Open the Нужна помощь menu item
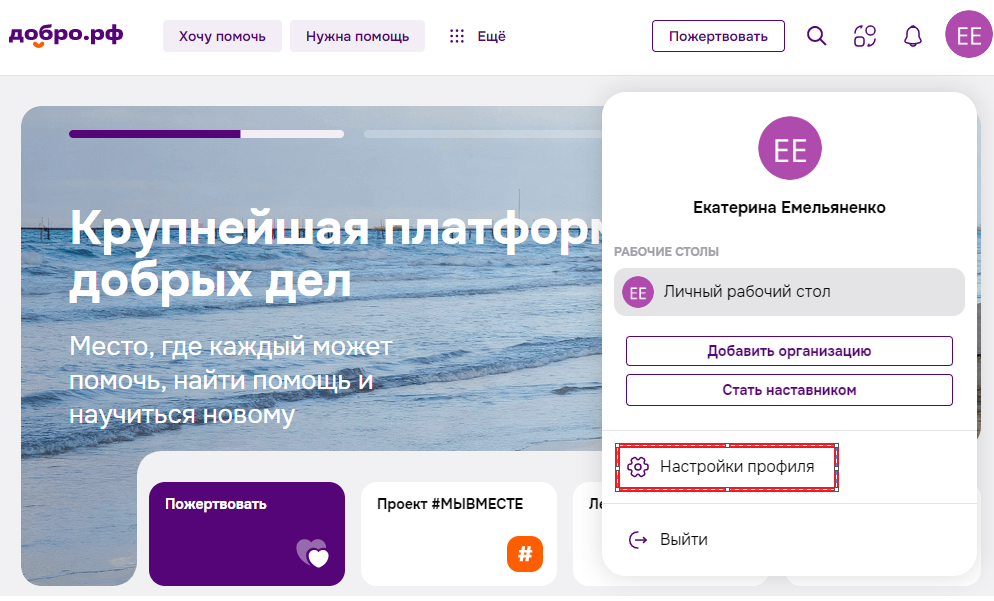 (357, 37)
